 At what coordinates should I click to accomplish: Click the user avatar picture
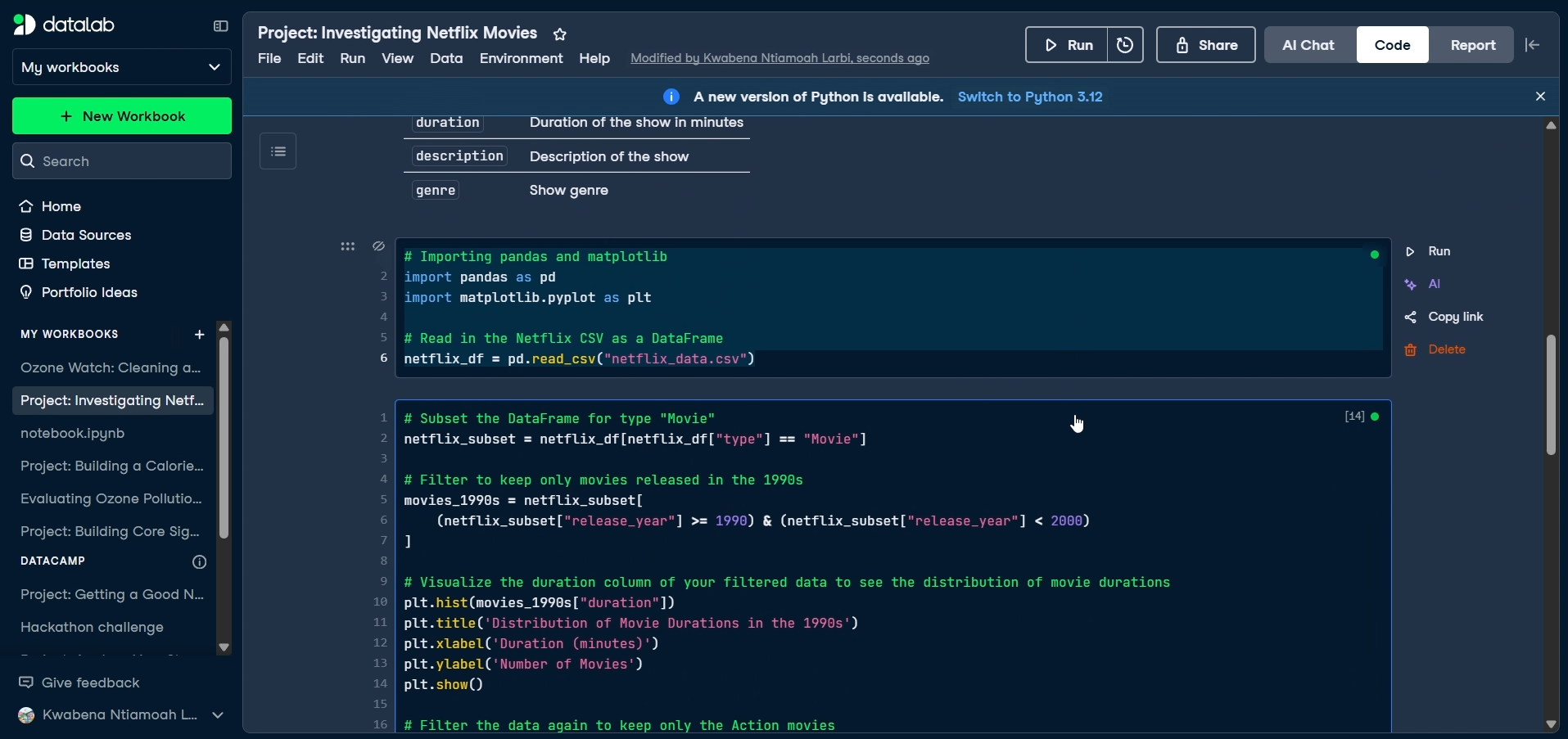pyautogui.click(x=26, y=715)
